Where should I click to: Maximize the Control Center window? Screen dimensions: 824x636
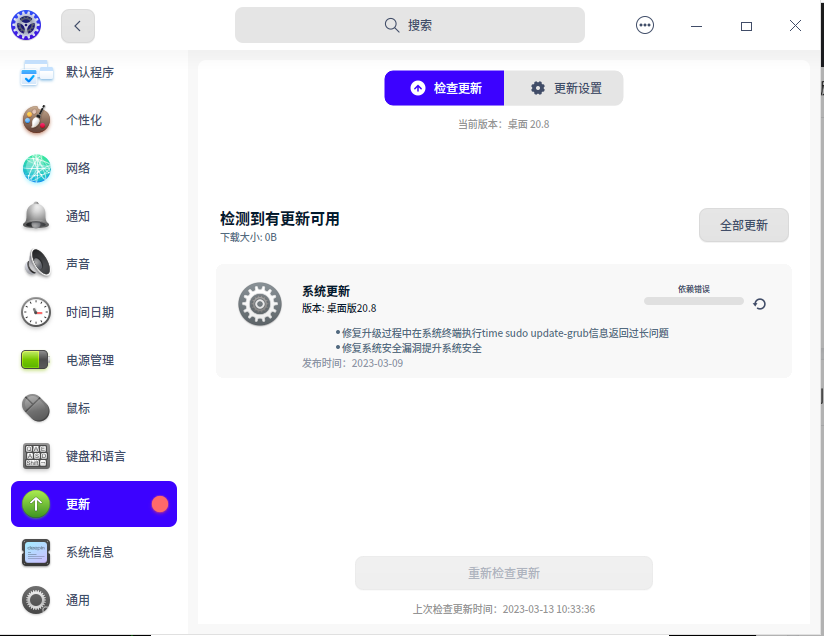[746, 26]
